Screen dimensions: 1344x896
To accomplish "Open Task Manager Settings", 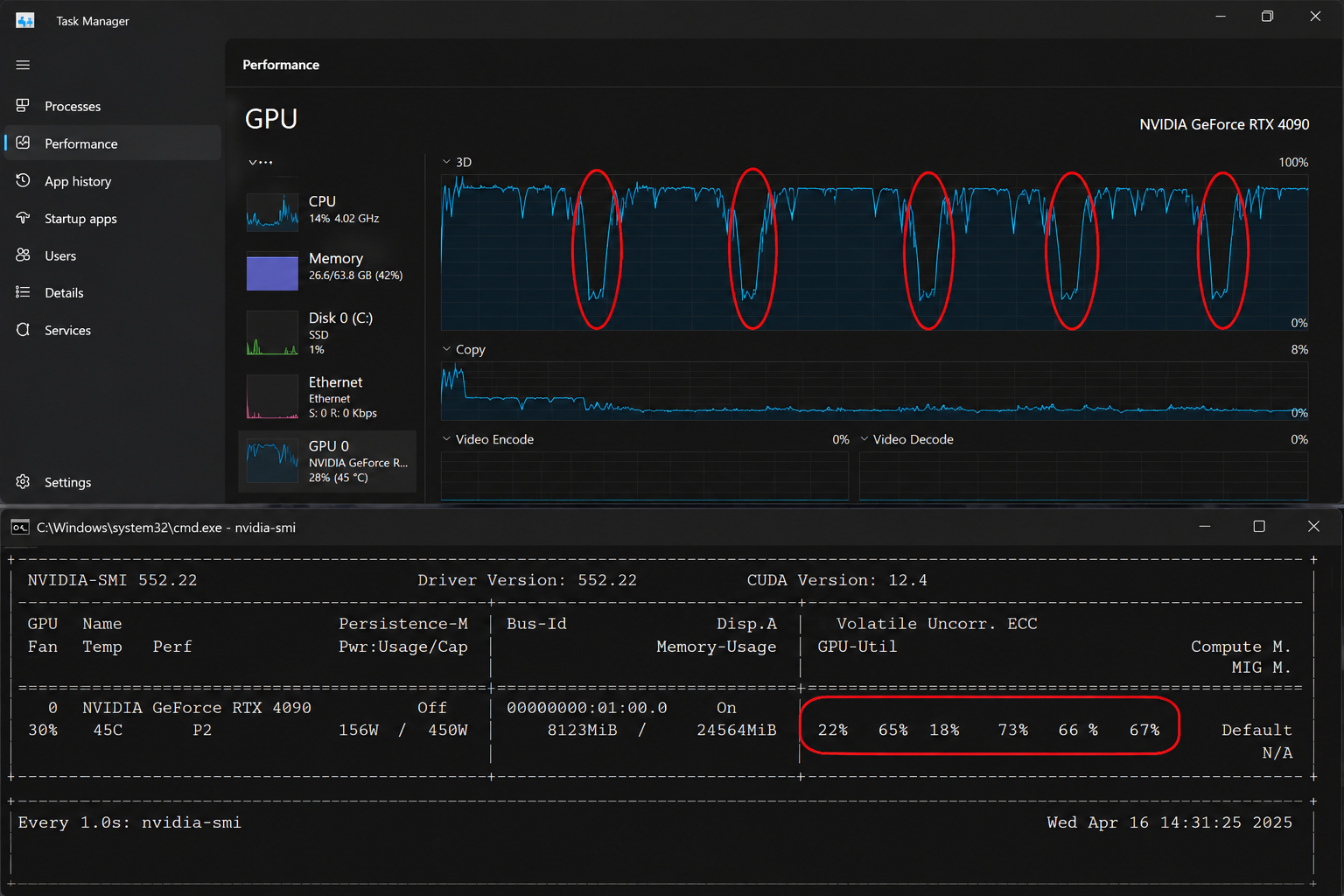I will click(x=113, y=482).
